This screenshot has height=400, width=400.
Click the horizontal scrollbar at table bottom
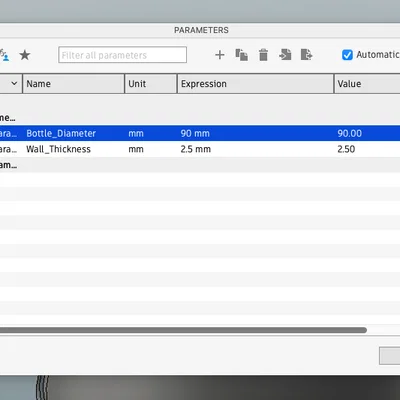point(183,330)
